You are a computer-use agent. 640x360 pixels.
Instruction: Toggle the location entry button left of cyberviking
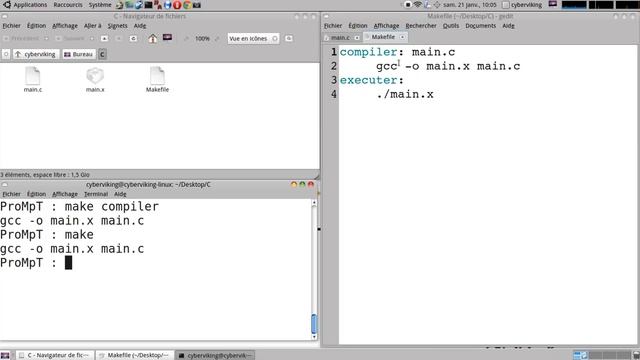6,54
